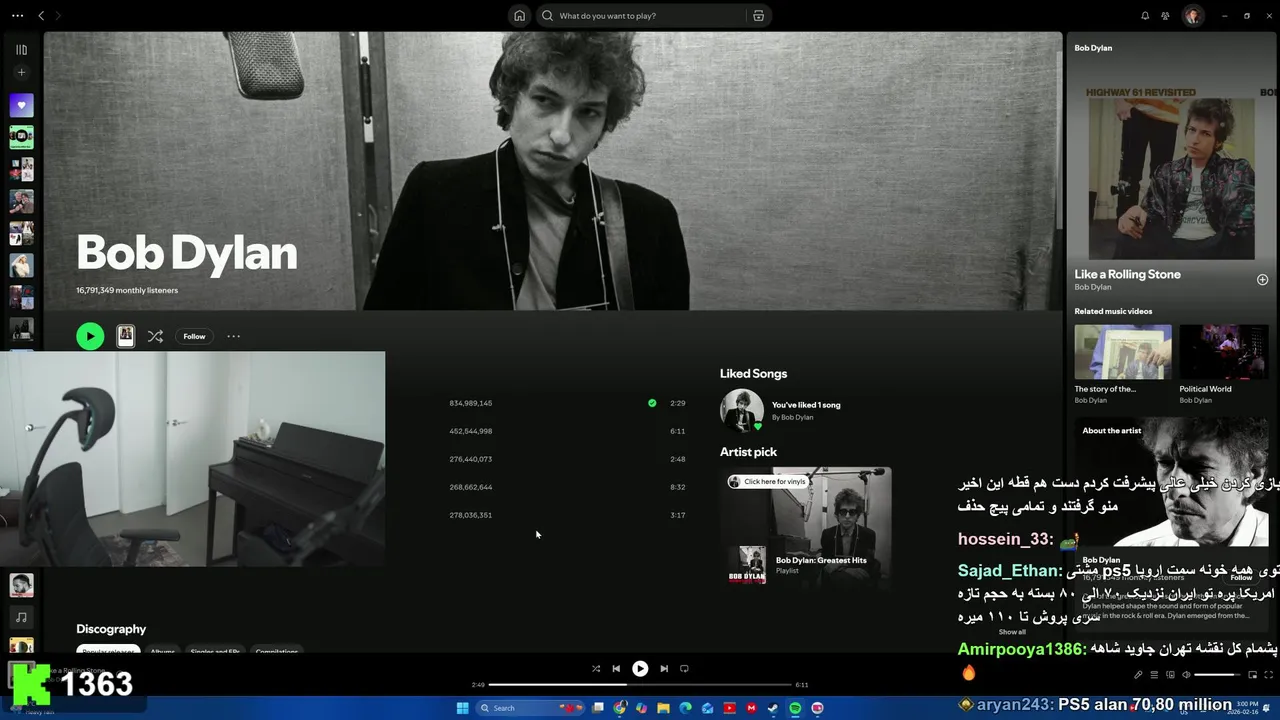Open Bob Dylan: Greatest Hits playlist
The width and height of the screenshot is (1280, 720).
coord(821,561)
